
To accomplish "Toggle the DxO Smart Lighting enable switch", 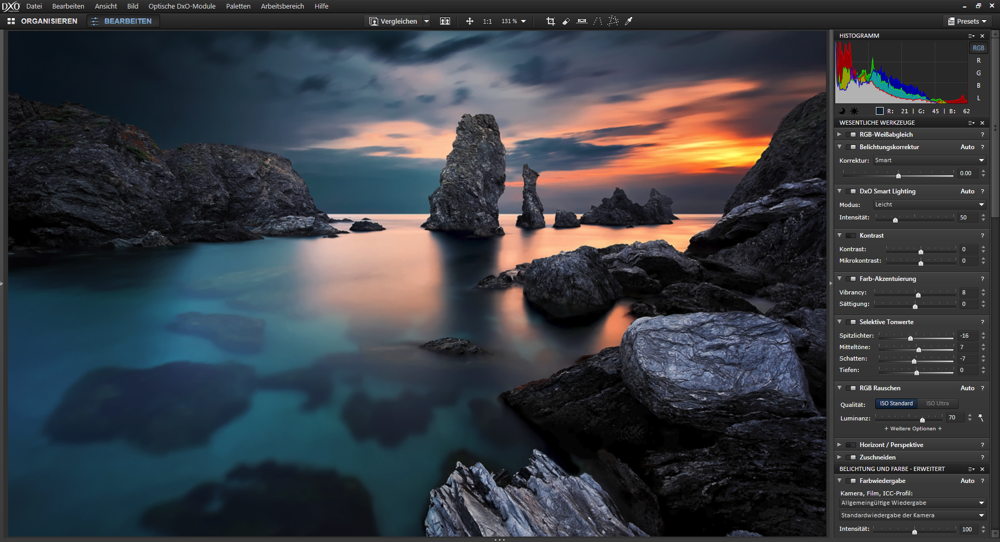I will pyautogui.click(x=852, y=191).
